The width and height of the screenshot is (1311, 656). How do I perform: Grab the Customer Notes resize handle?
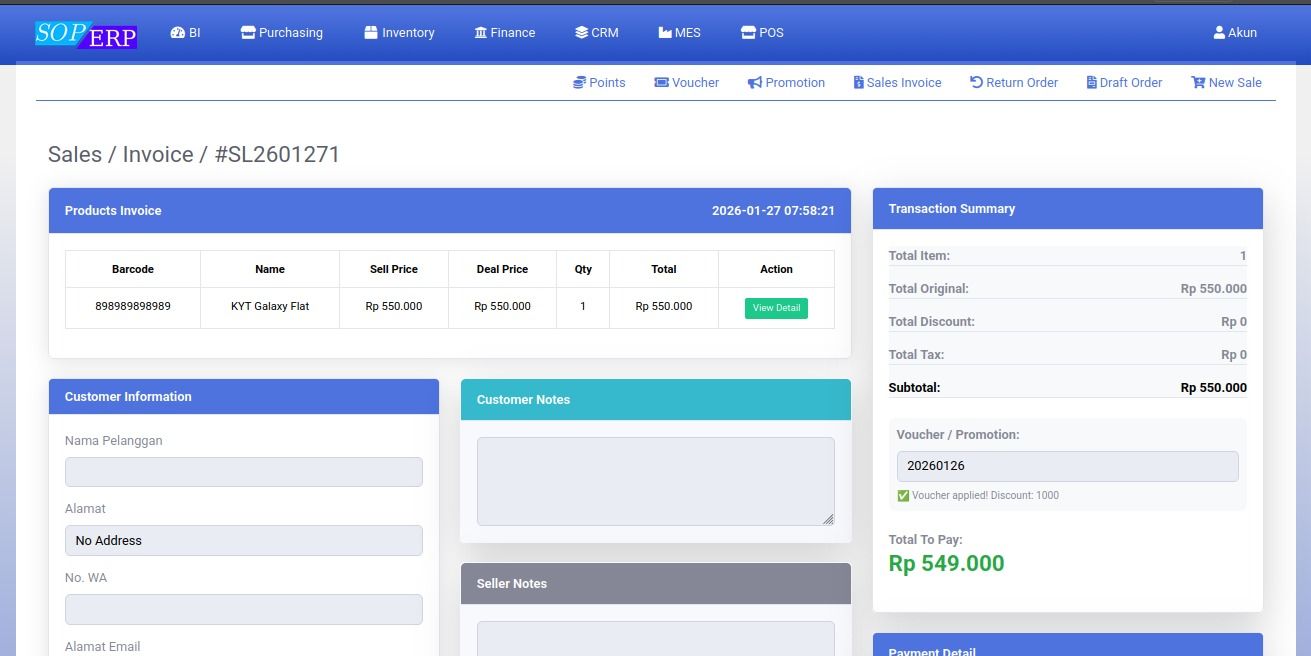828,519
